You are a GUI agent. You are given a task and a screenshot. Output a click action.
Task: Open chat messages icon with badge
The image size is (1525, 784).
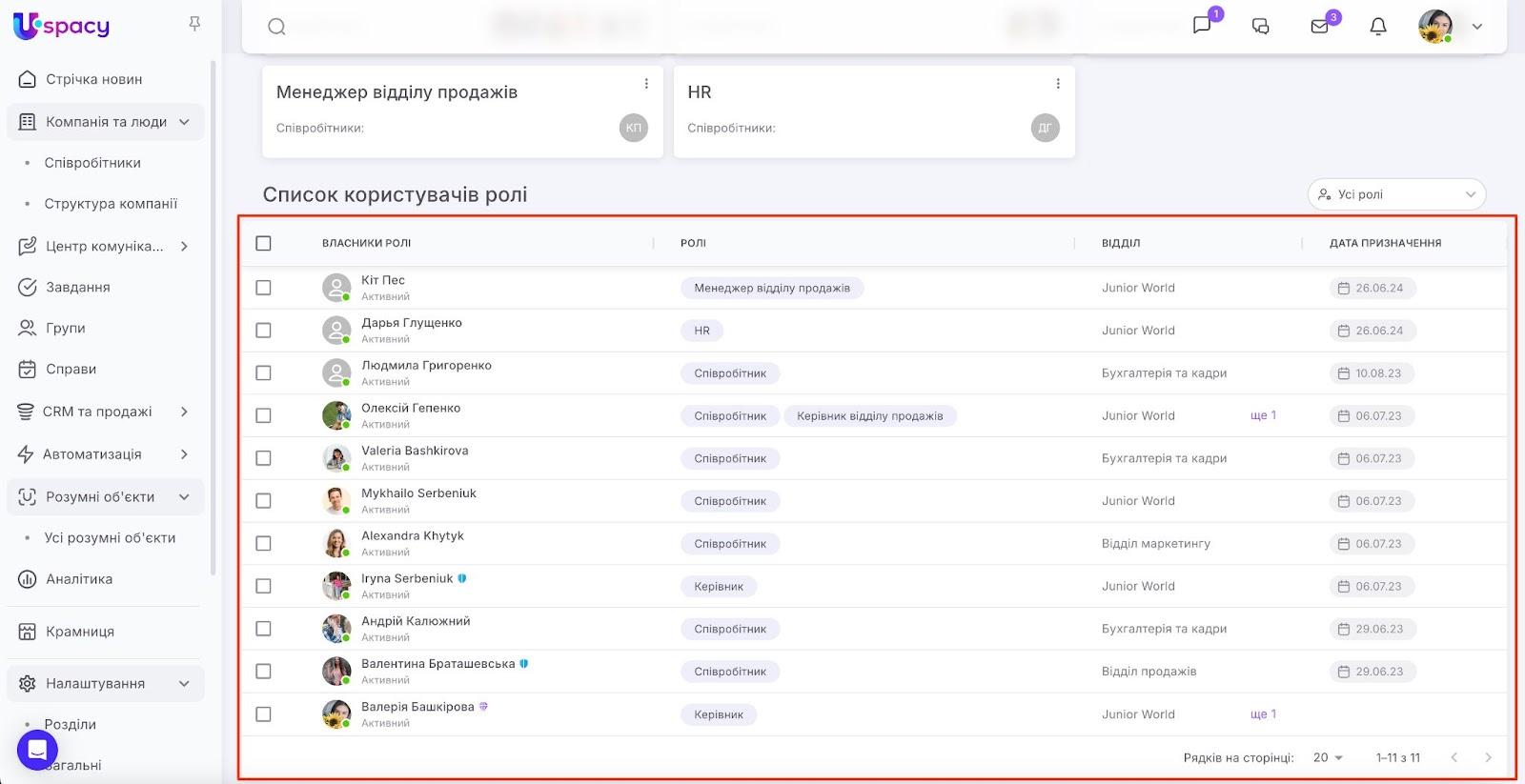click(x=1203, y=26)
